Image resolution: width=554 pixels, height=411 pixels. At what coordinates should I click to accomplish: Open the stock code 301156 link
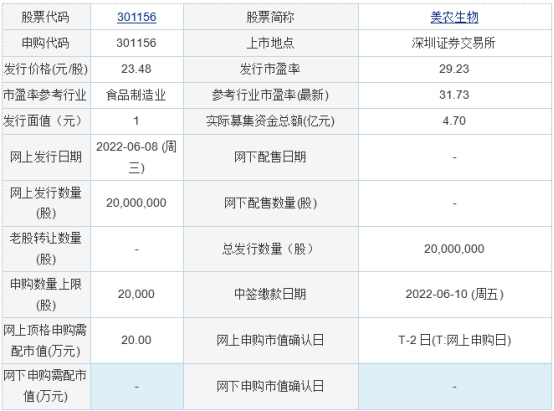click(x=136, y=17)
